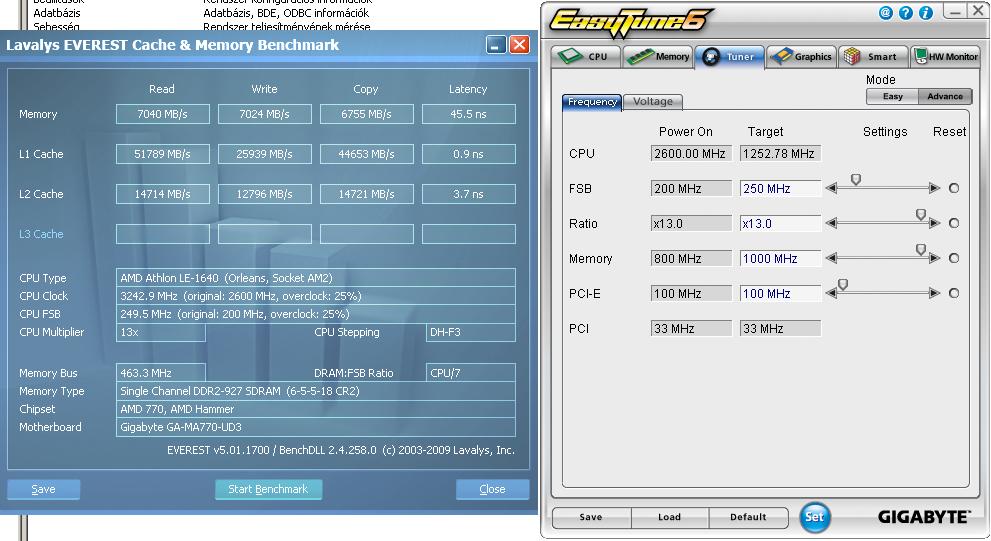Open the Graphics tab

coord(801,56)
